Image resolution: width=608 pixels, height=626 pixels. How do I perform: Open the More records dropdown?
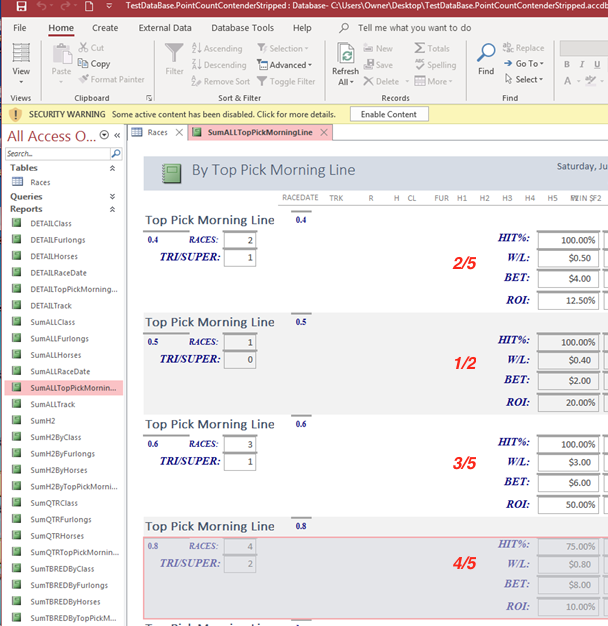tap(434, 81)
